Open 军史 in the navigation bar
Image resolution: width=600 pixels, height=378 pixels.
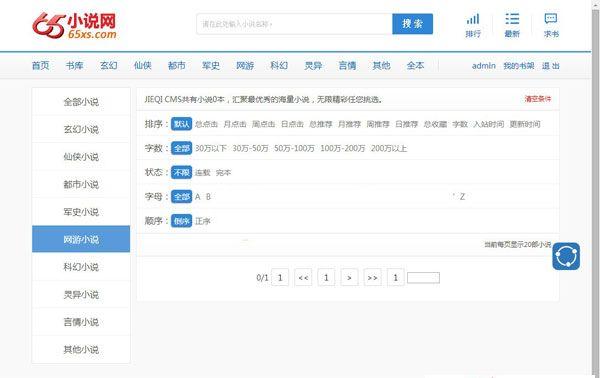(211, 65)
